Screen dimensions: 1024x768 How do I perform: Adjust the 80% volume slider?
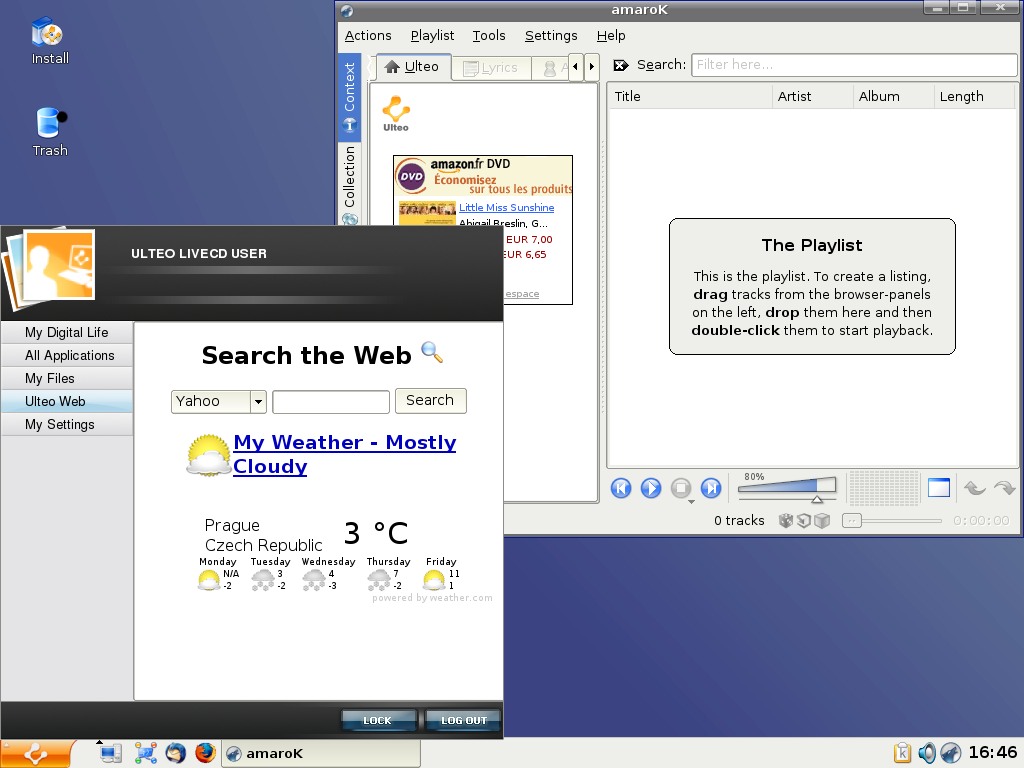[x=787, y=488]
